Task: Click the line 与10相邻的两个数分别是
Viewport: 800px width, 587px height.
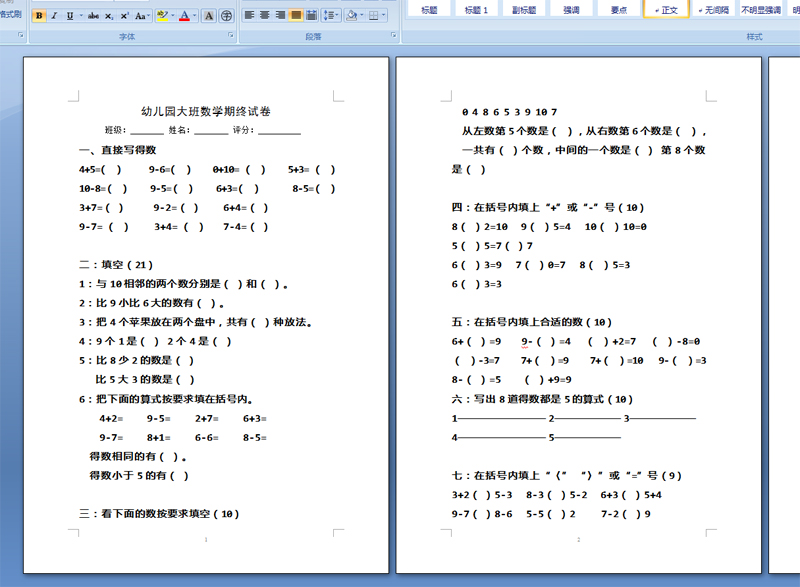Action: tap(183, 284)
